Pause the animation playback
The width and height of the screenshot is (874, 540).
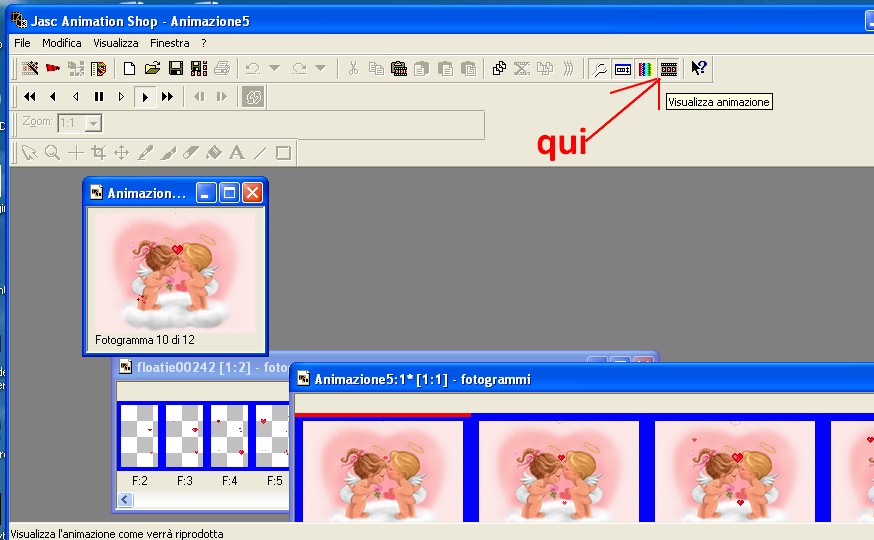point(99,96)
